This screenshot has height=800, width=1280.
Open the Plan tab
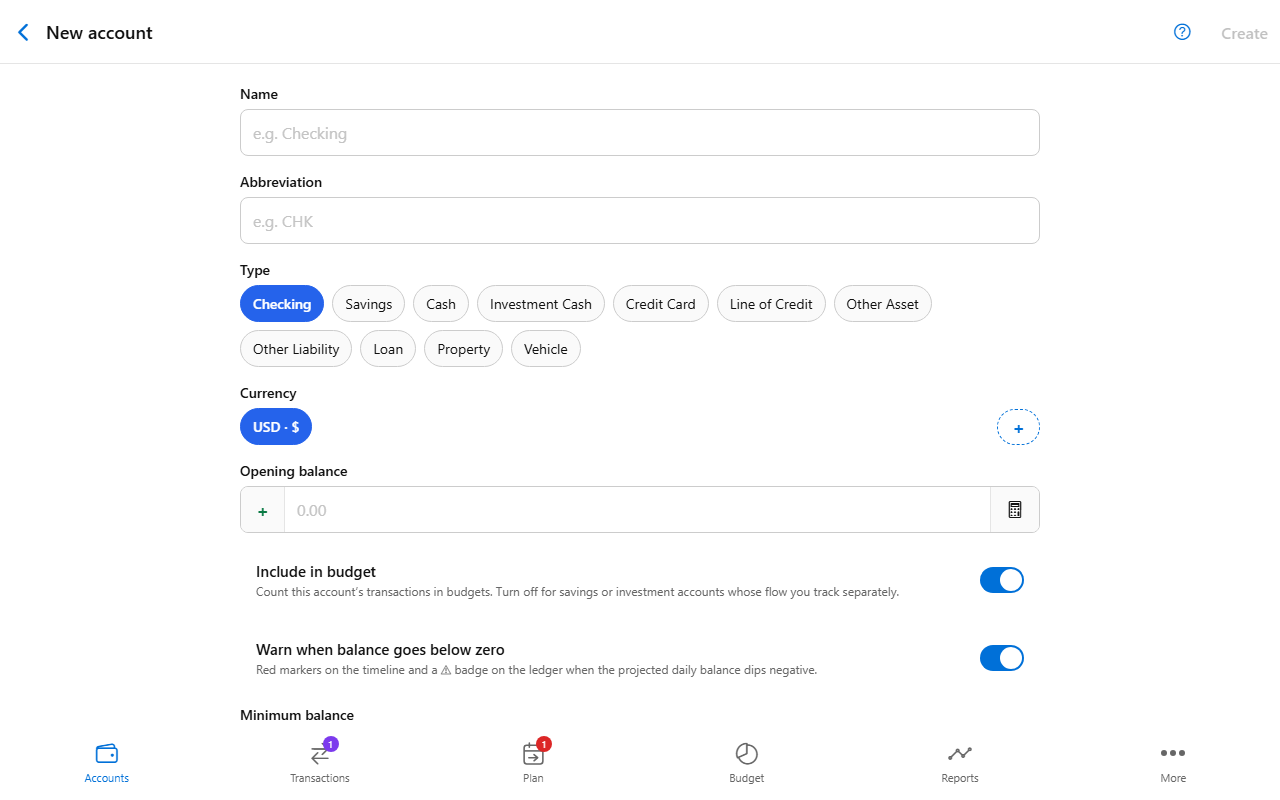(533, 763)
